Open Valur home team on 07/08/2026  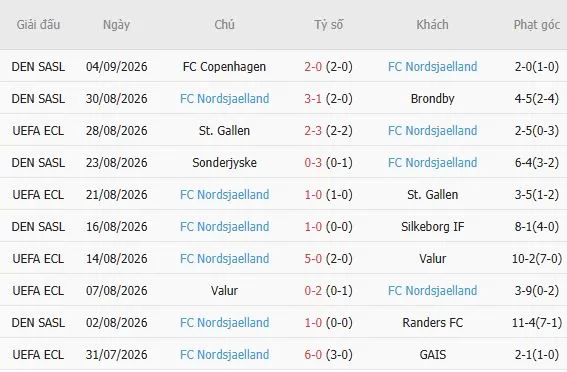(224, 291)
